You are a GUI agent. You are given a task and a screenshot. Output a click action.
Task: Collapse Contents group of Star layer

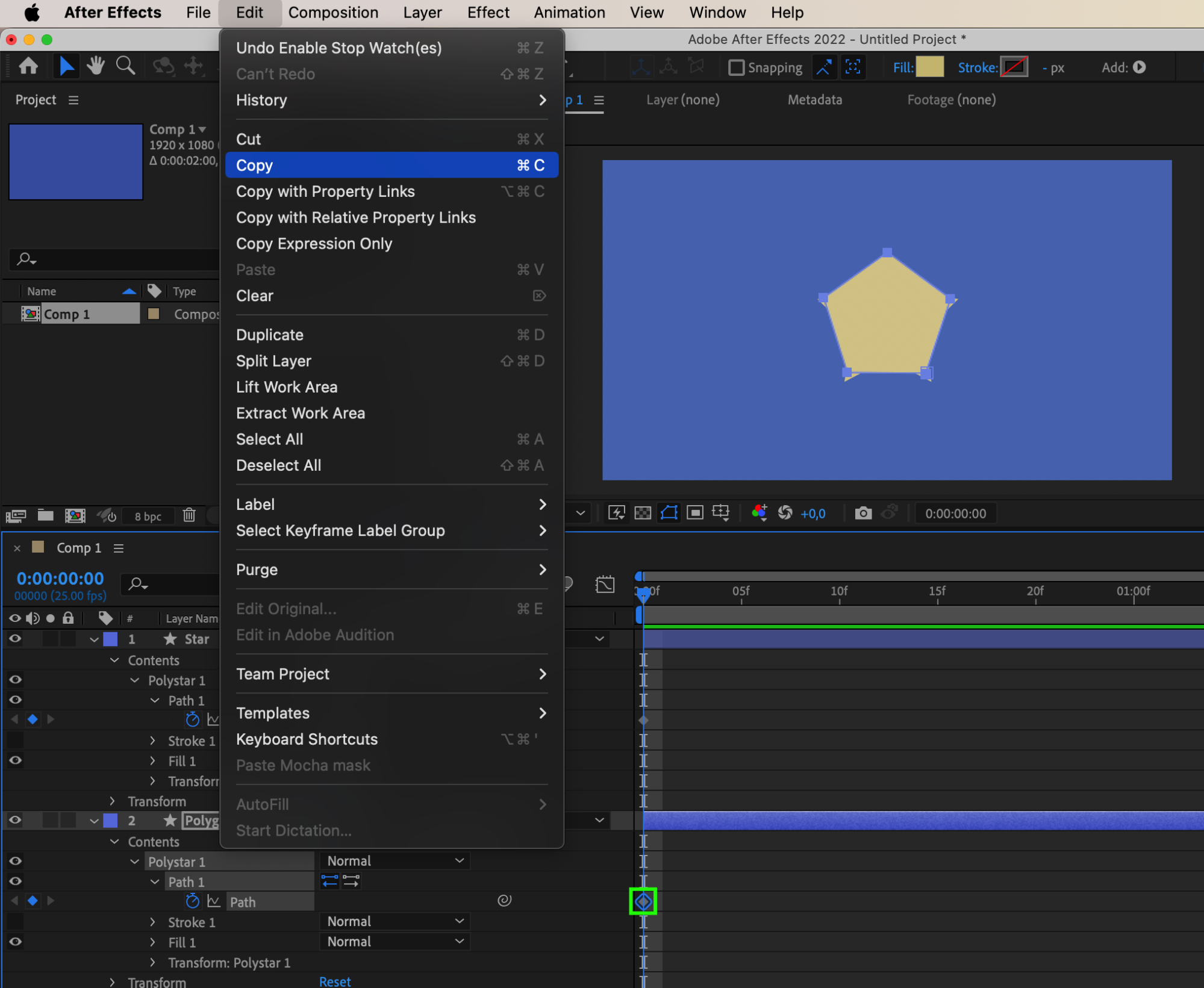[114, 660]
